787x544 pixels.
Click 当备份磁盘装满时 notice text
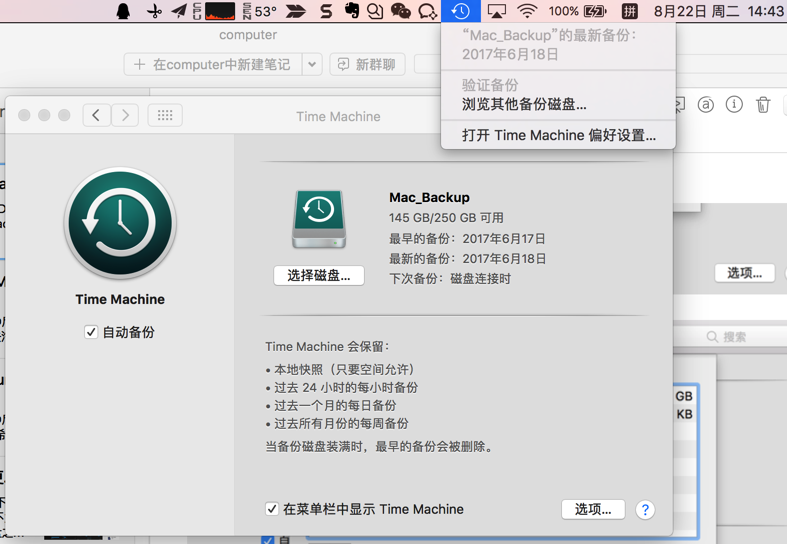point(379,446)
